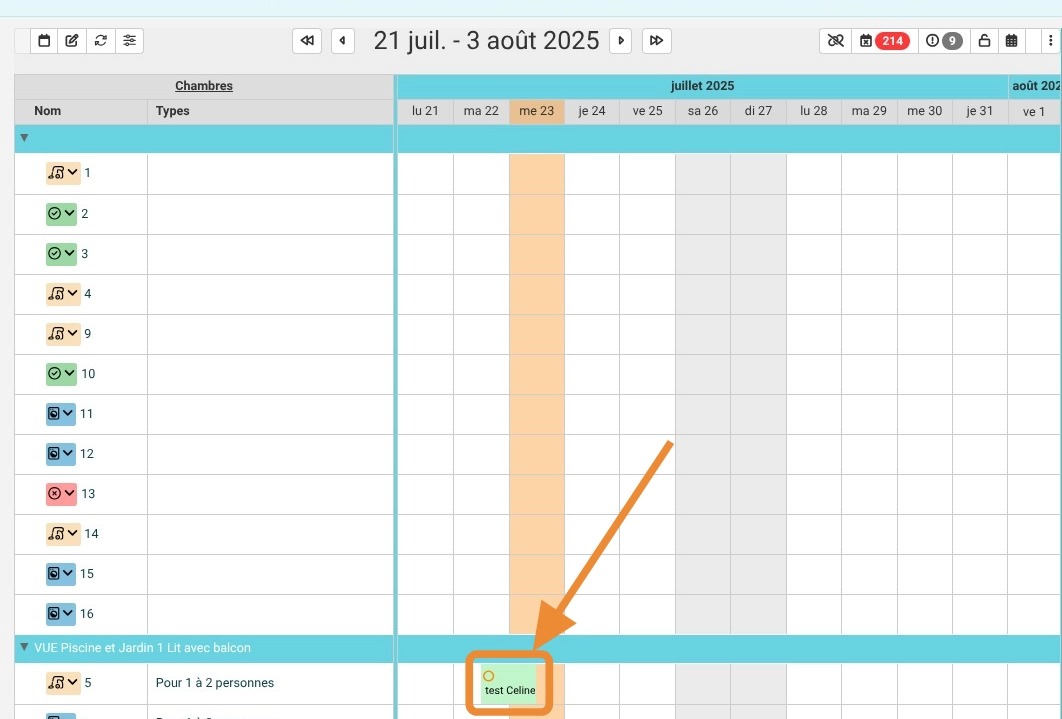Select the lu 21 day header

coord(425,111)
